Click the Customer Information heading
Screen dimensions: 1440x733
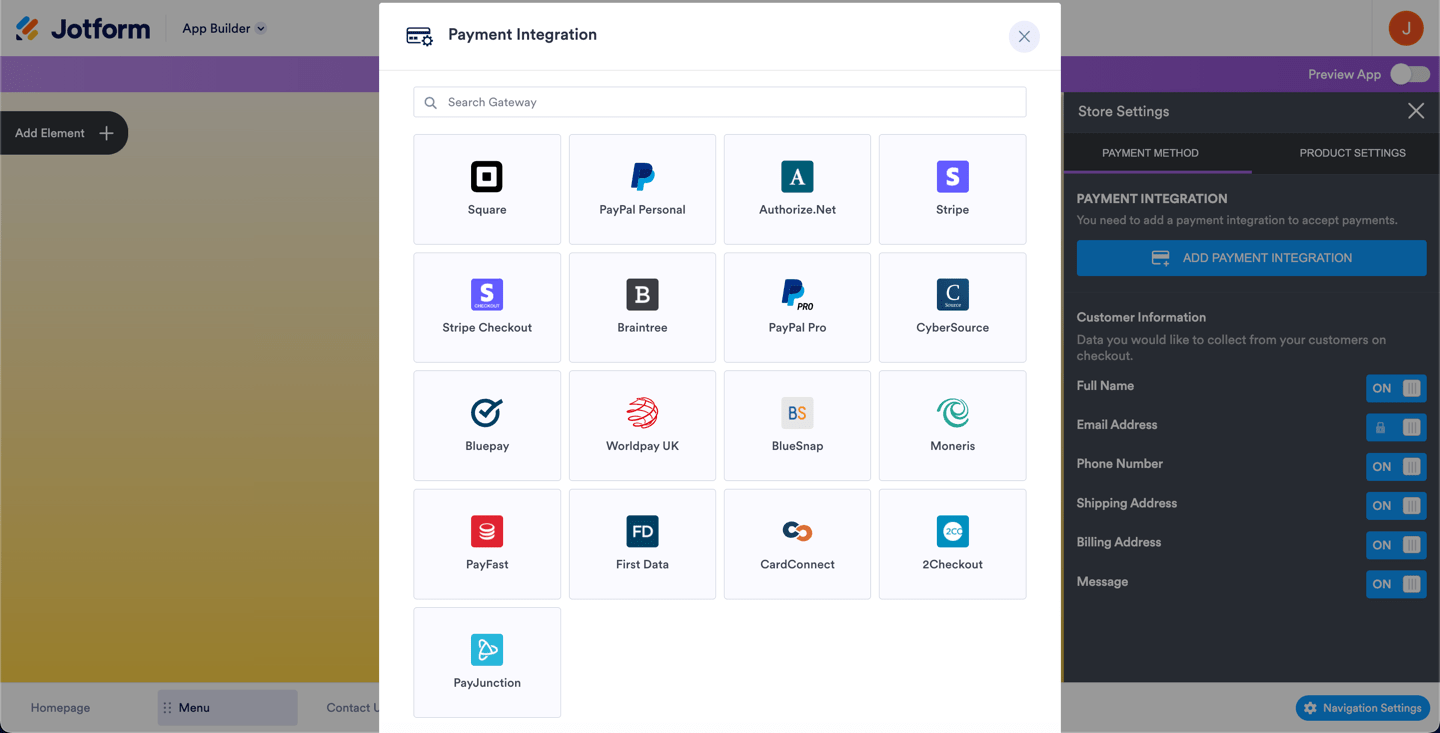(1141, 317)
